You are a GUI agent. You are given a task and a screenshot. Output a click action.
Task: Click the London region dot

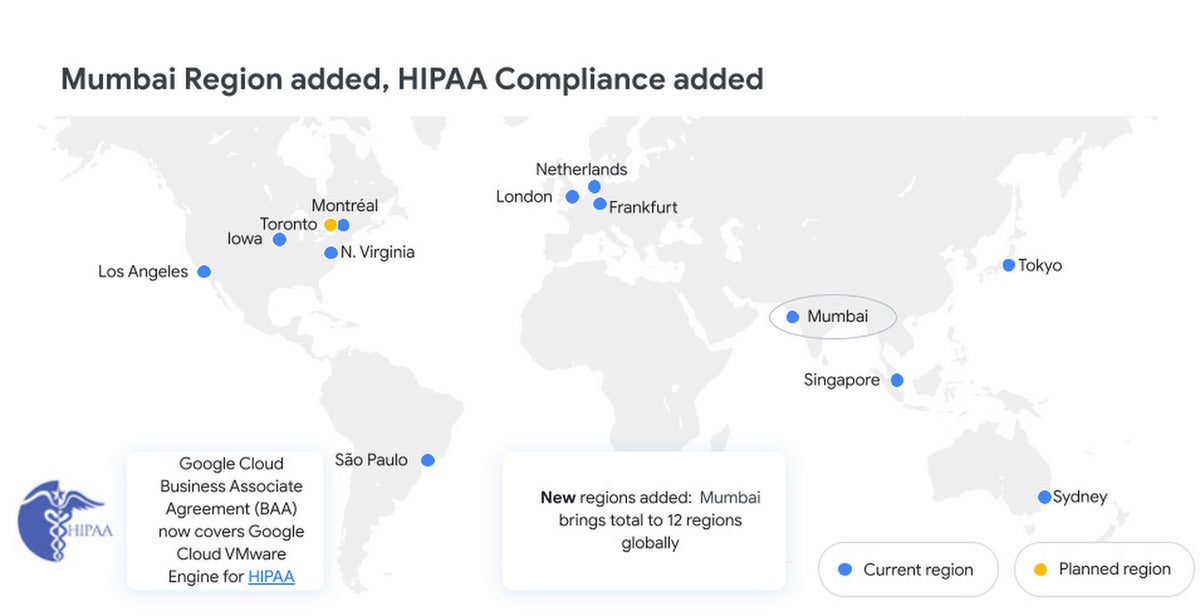[x=572, y=197]
